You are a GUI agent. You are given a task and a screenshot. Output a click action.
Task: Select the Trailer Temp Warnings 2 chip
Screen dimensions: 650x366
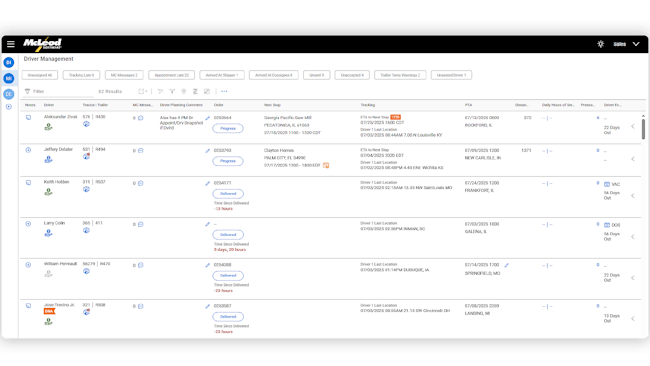400,75
